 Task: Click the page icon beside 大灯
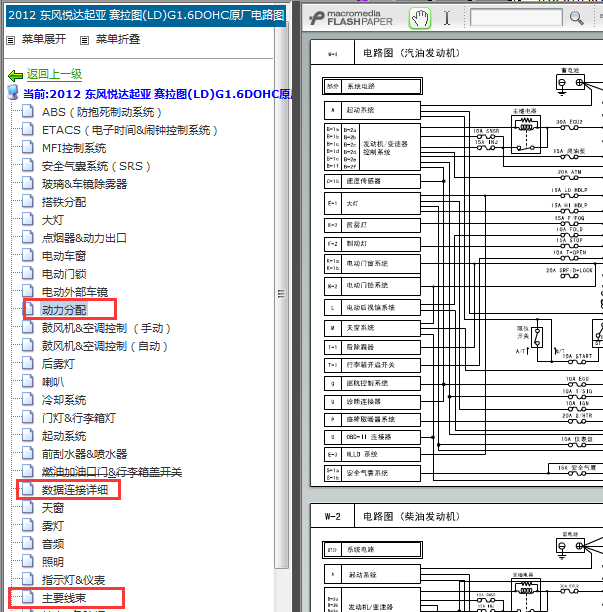pyautogui.click(x=28, y=219)
